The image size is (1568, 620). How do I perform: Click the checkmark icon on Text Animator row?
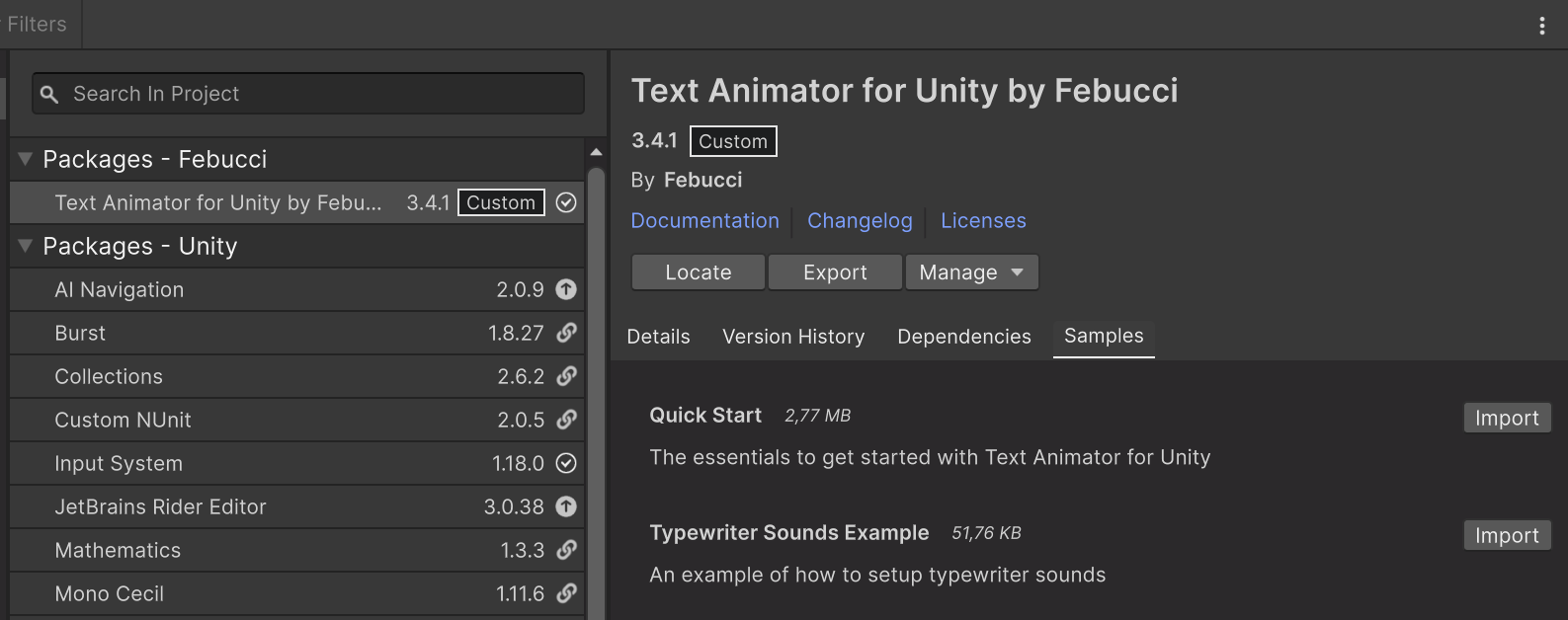[566, 202]
